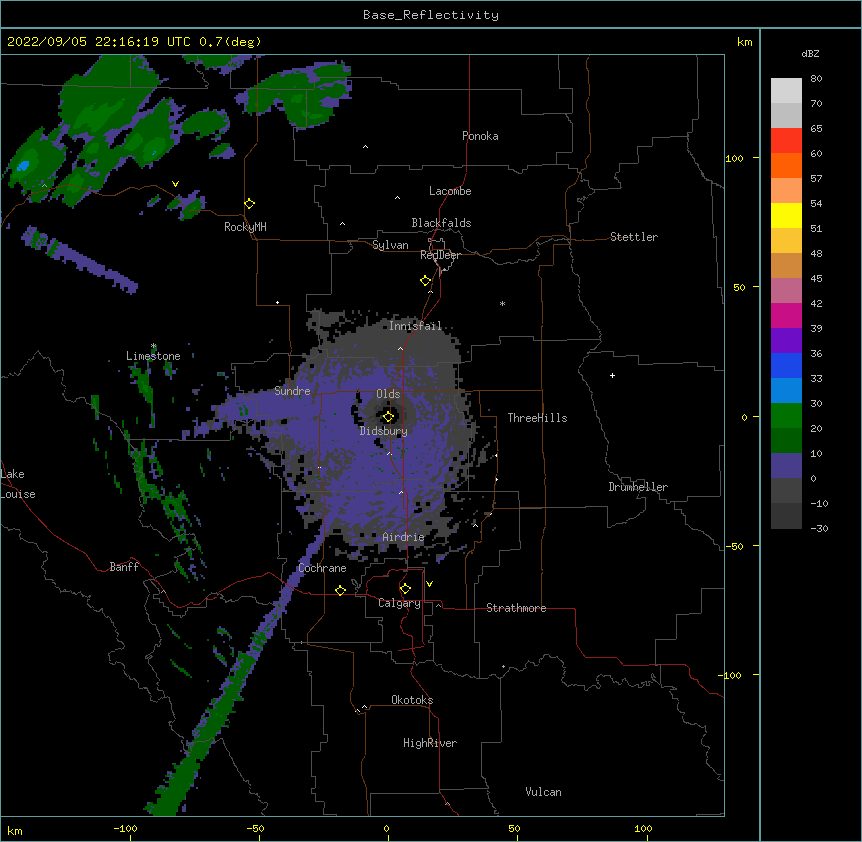Click the white plus marker west of Drumheller
This screenshot has height=842, width=862.
click(x=612, y=375)
